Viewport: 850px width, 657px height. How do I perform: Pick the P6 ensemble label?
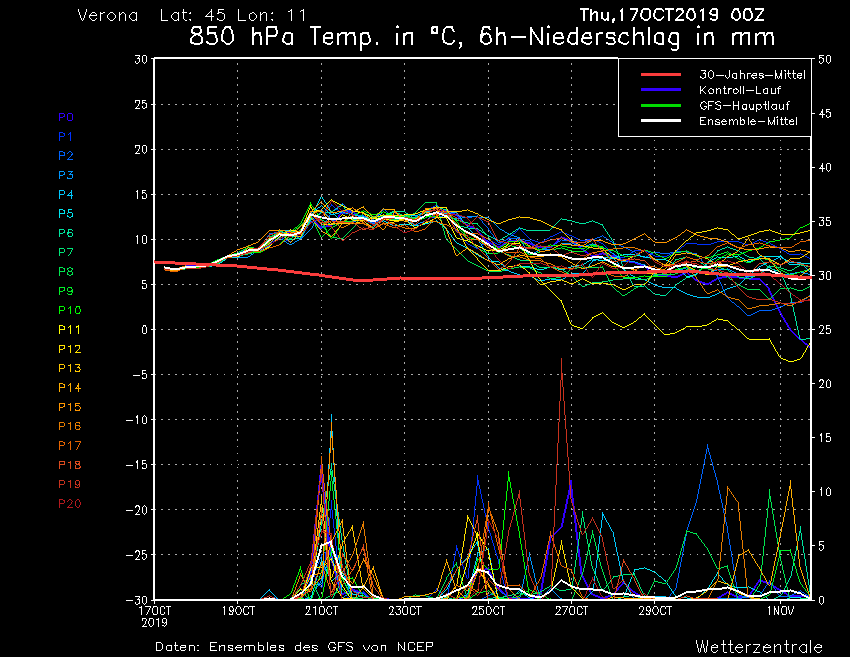pos(66,233)
